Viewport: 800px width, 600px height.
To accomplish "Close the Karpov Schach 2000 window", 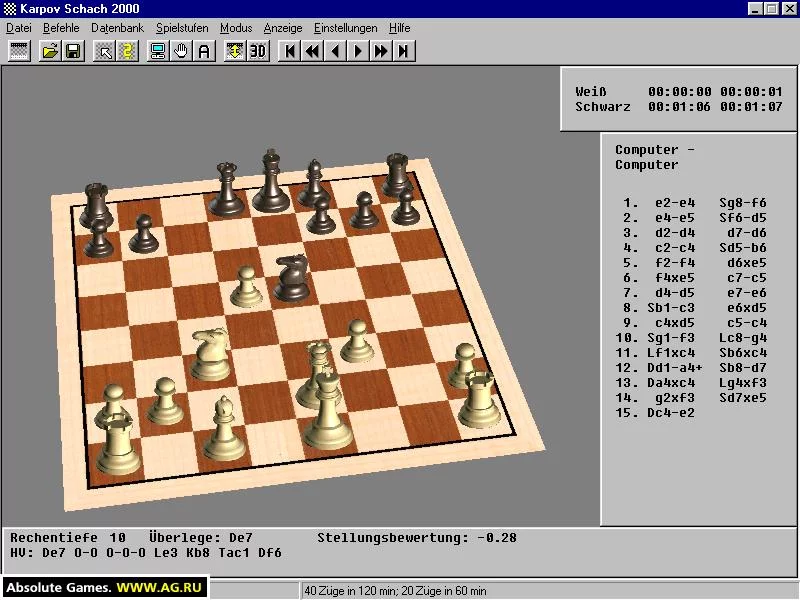I will point(789,9).
